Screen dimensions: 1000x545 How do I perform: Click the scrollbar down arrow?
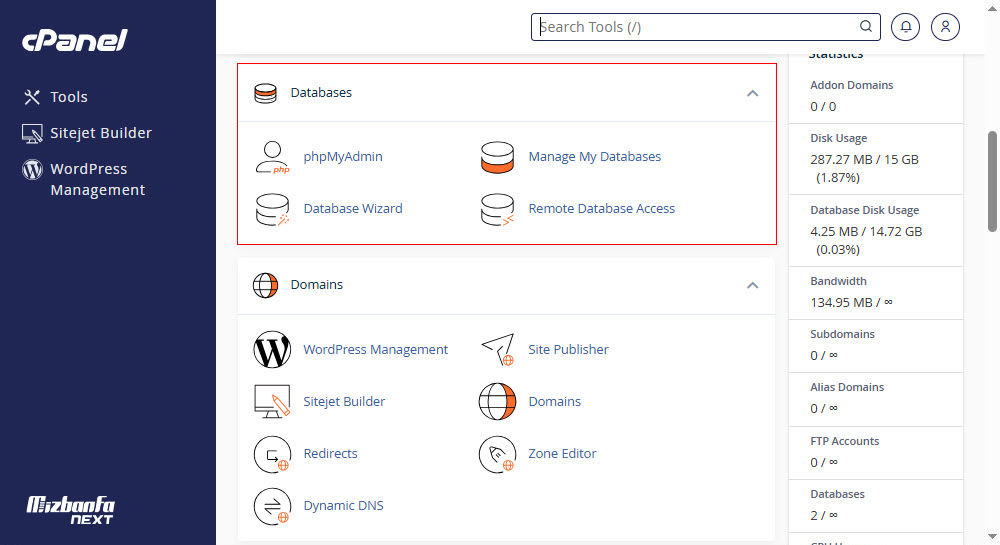992,537
